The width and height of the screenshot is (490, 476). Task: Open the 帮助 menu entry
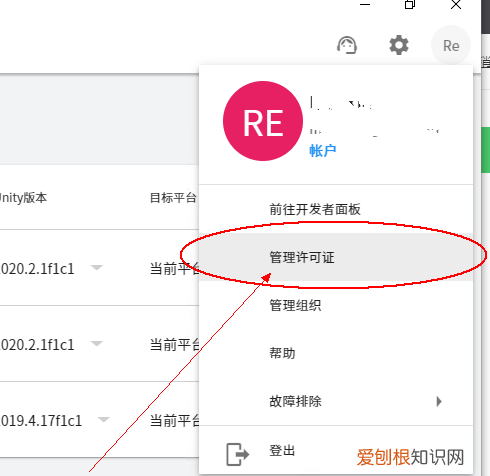click(336, 353)
